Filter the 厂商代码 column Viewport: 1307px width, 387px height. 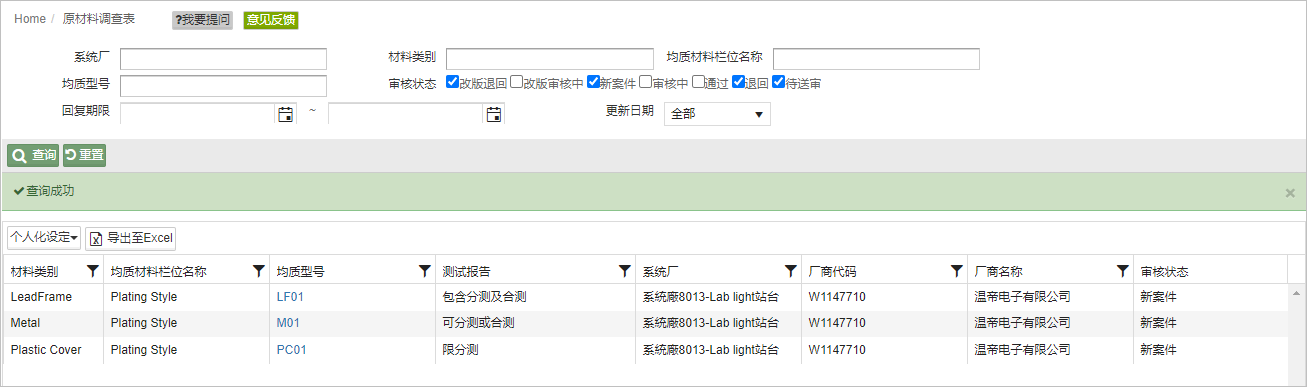[957, 271]
